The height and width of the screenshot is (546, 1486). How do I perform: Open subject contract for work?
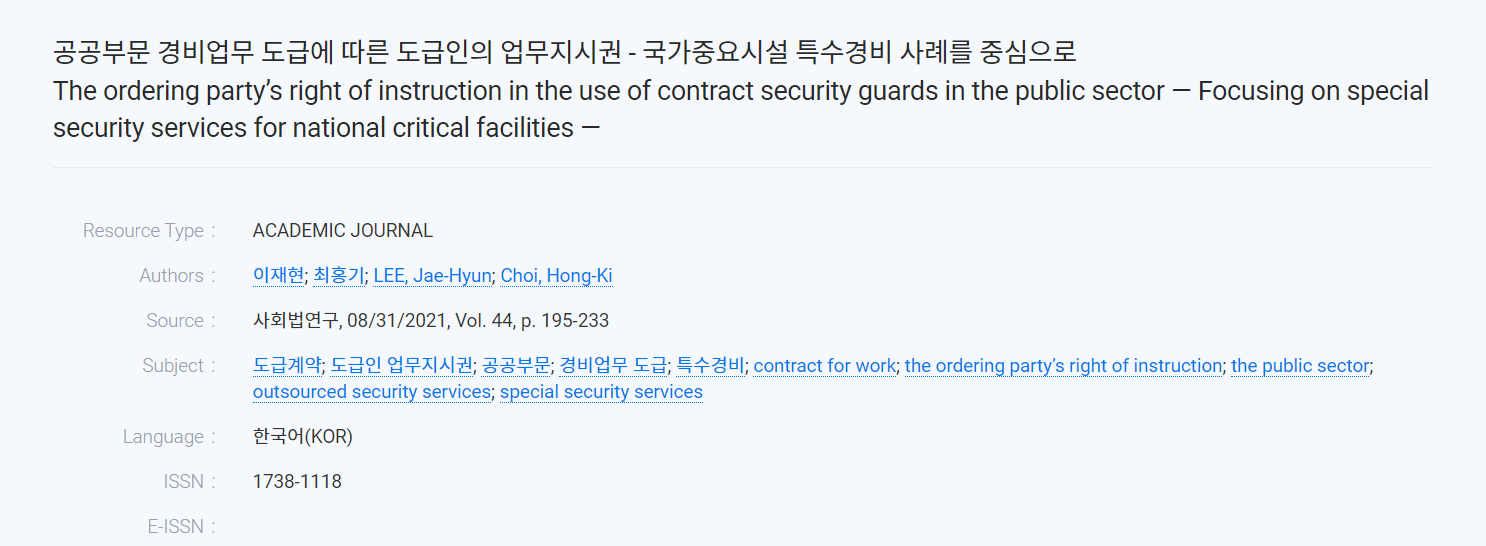coord(824,366)
